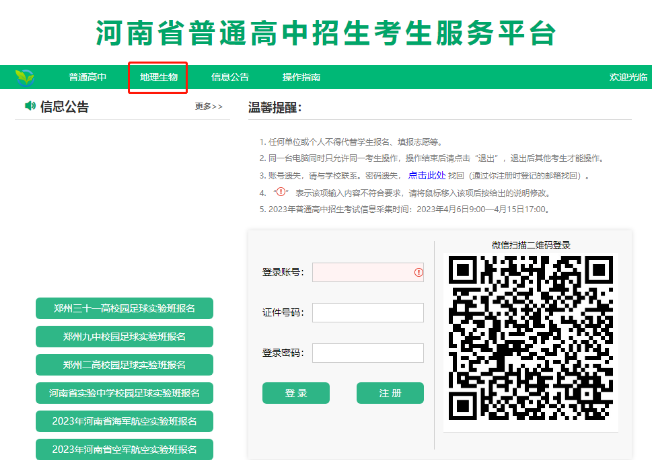The height and width of the screenshot is (460, 652).
Task: Click the speaker icon beside 信息公告
Action: 30,106
